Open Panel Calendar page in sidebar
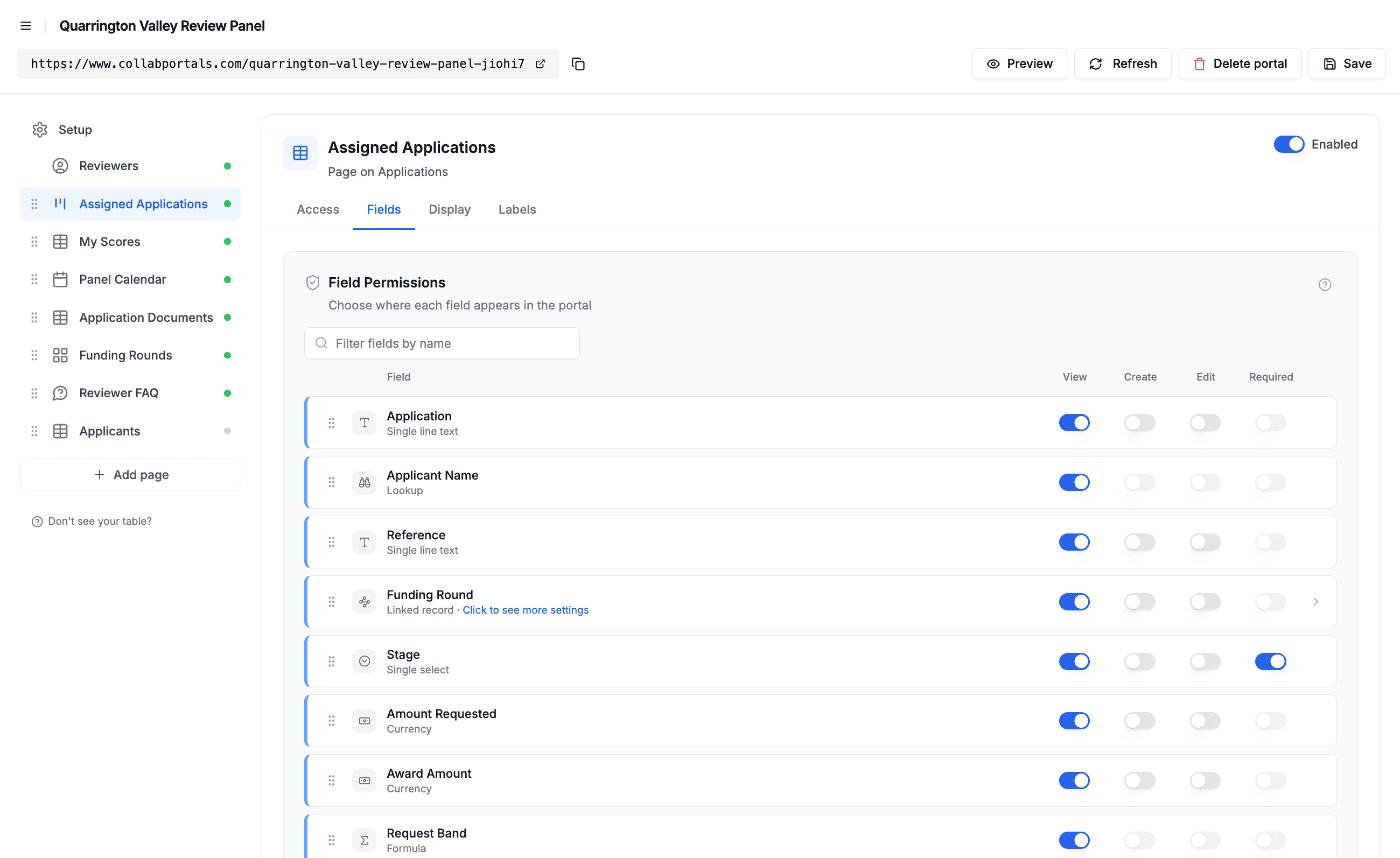 coord(131,280)
